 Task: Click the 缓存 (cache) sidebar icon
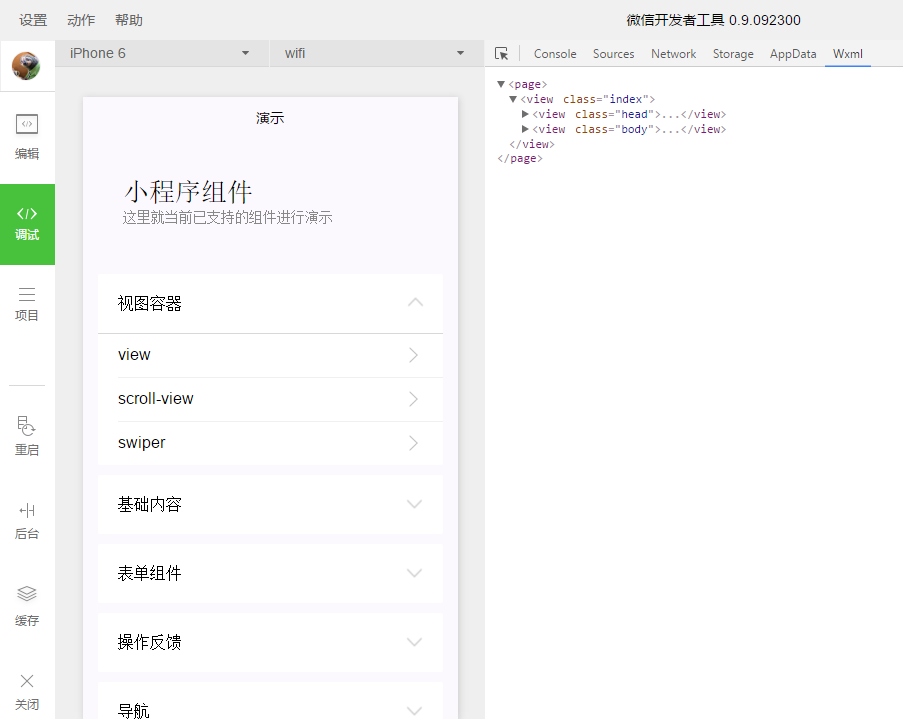pos(27,607)
